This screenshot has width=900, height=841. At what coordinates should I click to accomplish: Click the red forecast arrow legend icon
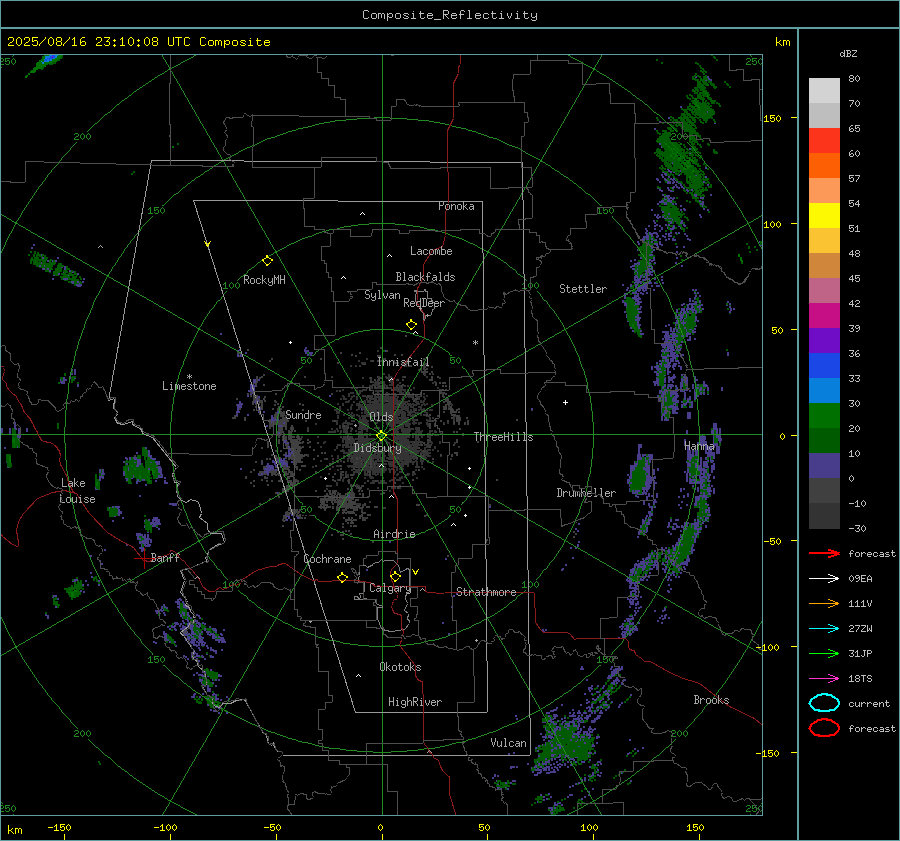click(824, 553)
